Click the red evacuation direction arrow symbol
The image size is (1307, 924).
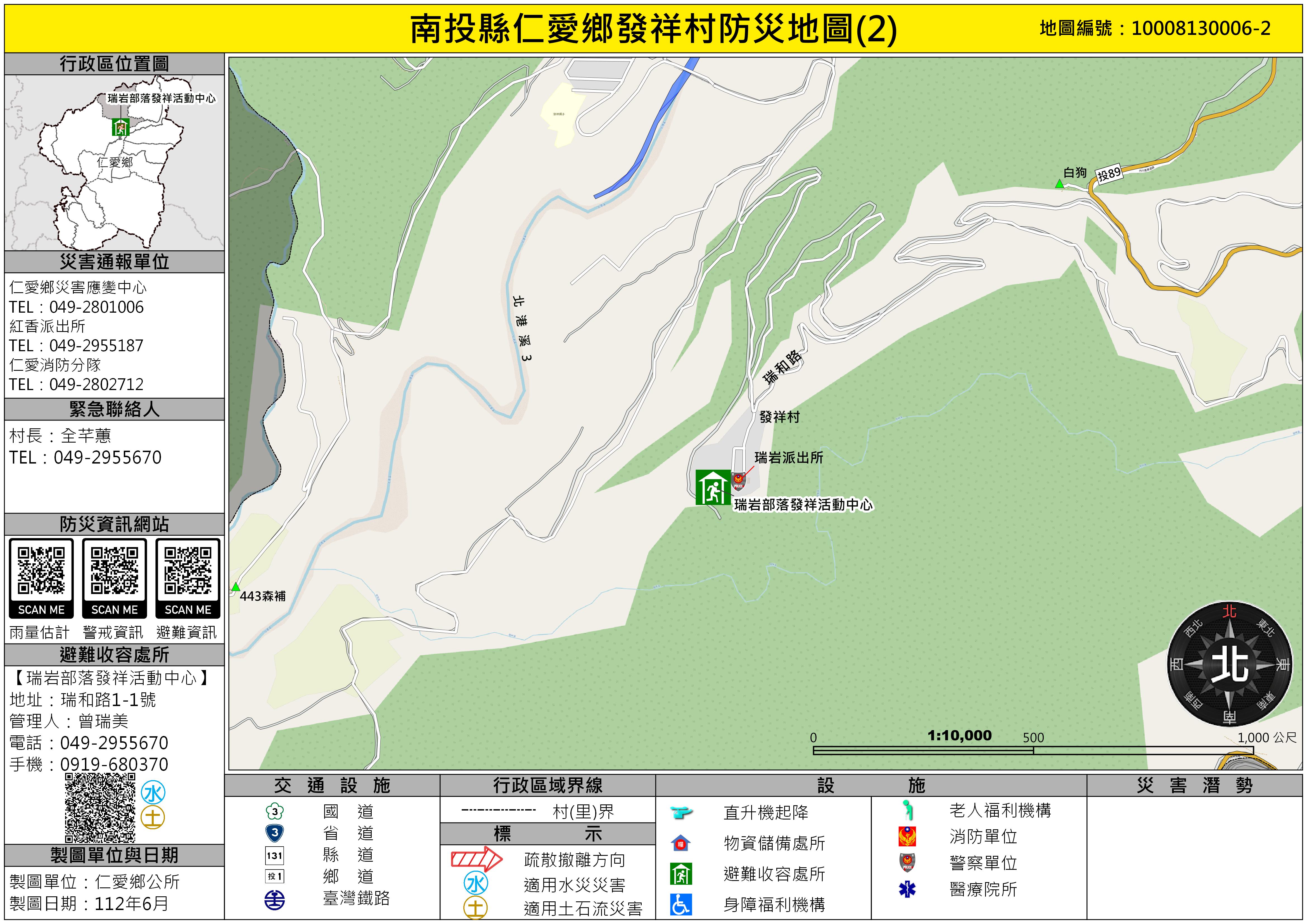coord(476,859)
